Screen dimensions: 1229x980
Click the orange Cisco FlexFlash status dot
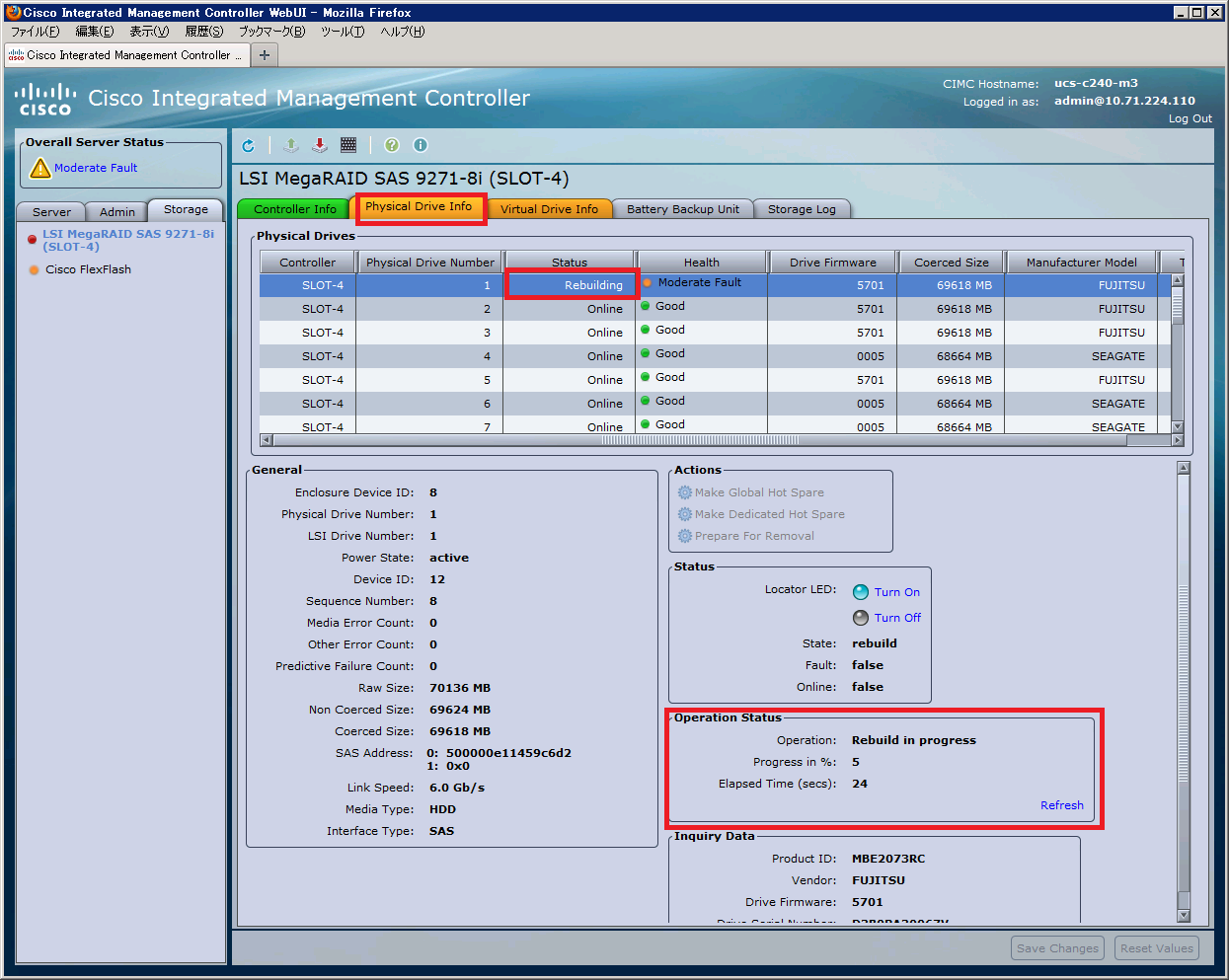click(35, 269)
